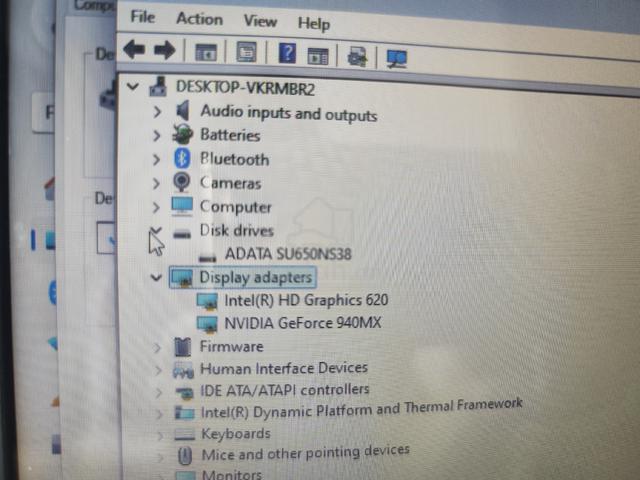
Task: Select the Batteries label
Action: point(230,135)
